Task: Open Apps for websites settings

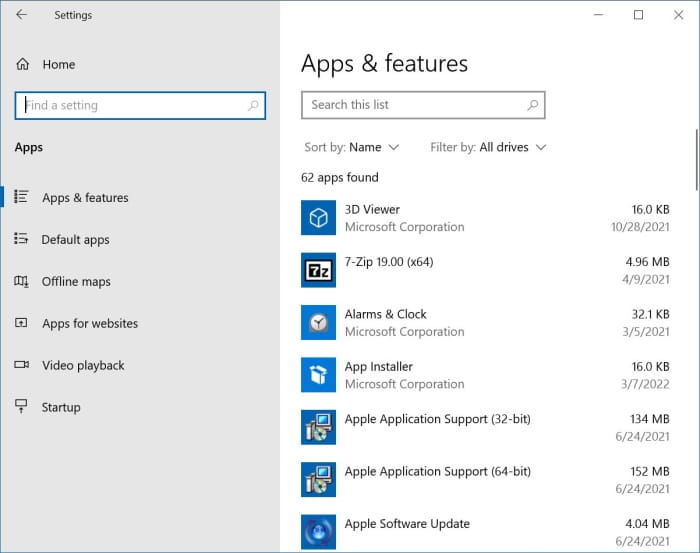Action: tap(90, 324)
